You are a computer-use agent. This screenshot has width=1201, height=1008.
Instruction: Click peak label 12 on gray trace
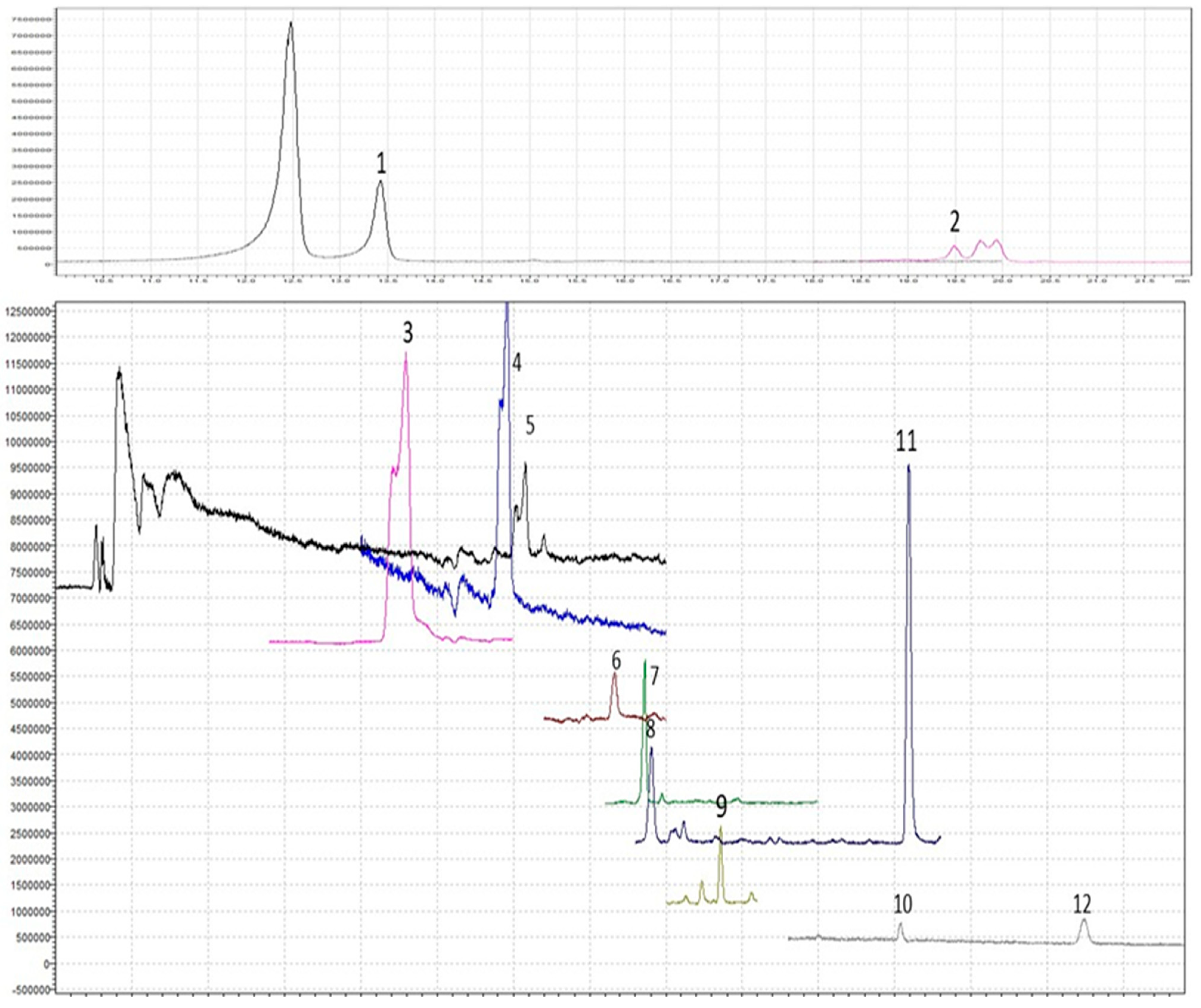point(1082,905)
